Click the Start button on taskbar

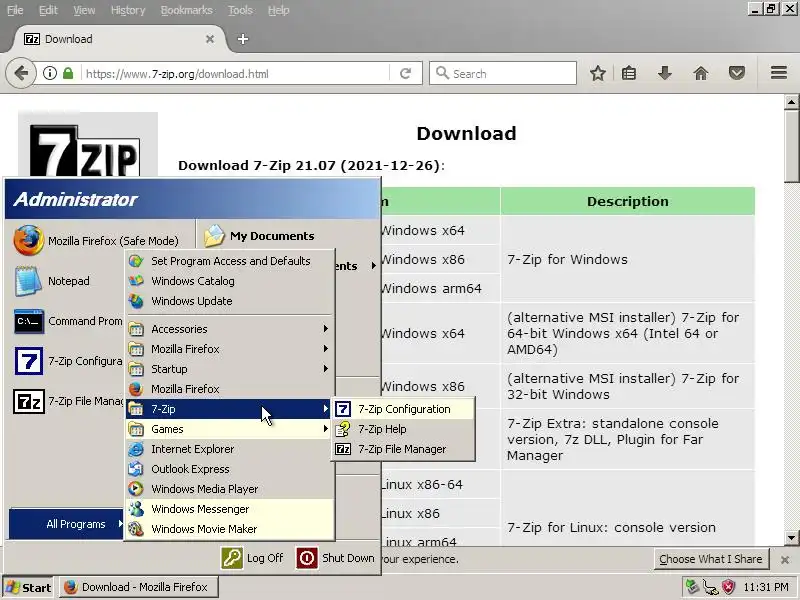pyautogui.click(x=28, y=587)
